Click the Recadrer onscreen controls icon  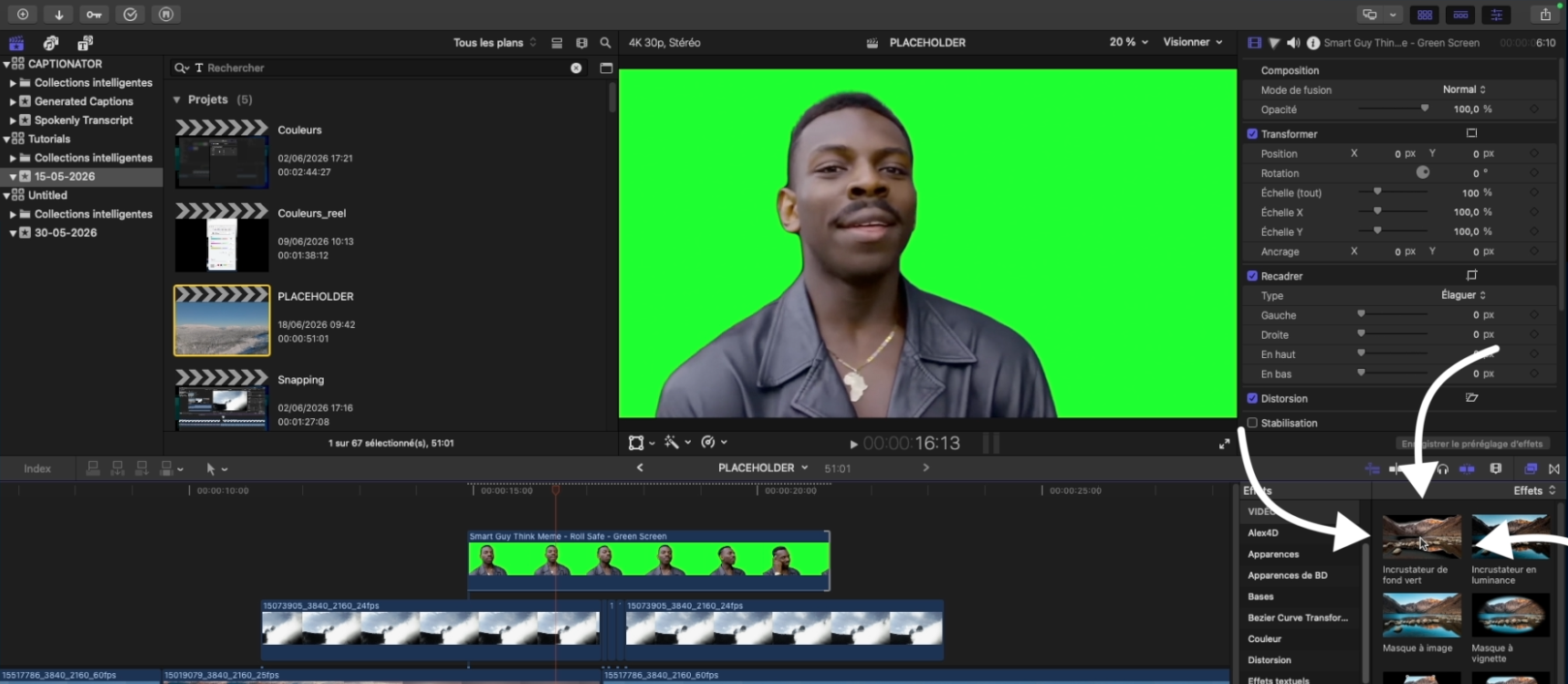point(1471,275)
